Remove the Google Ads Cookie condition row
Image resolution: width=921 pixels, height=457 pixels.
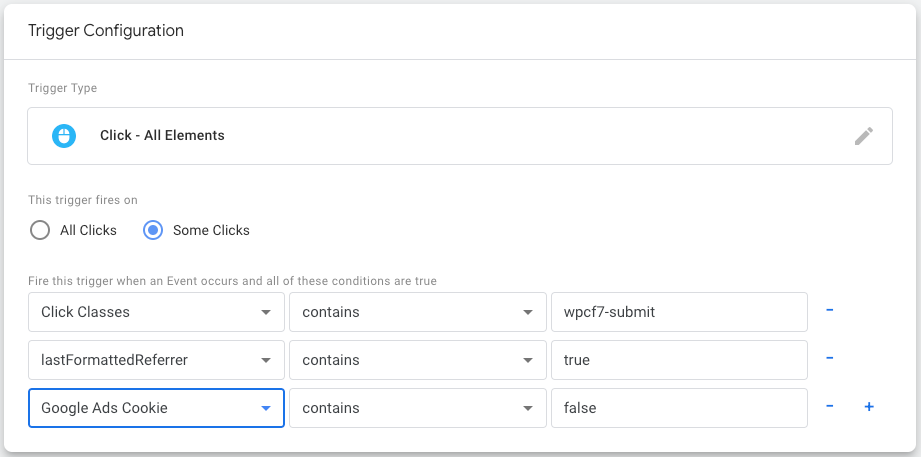click(829, 407)
